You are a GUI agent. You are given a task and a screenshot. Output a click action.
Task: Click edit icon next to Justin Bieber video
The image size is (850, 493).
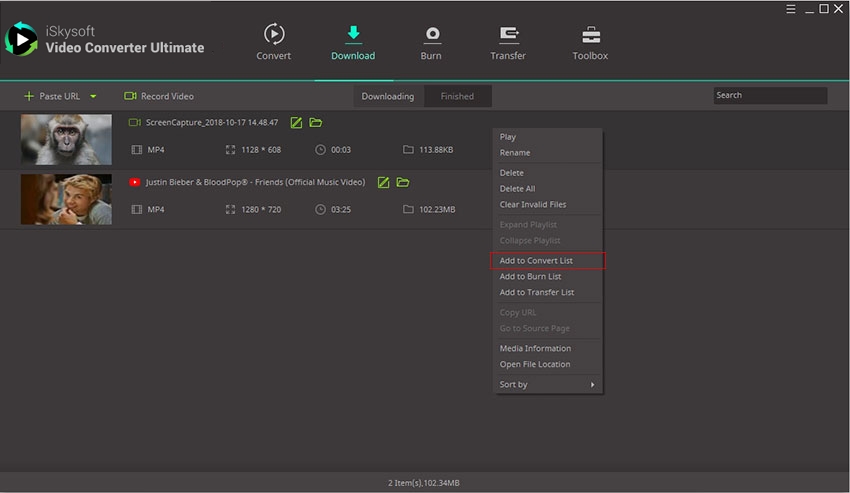tap(383, 183)
